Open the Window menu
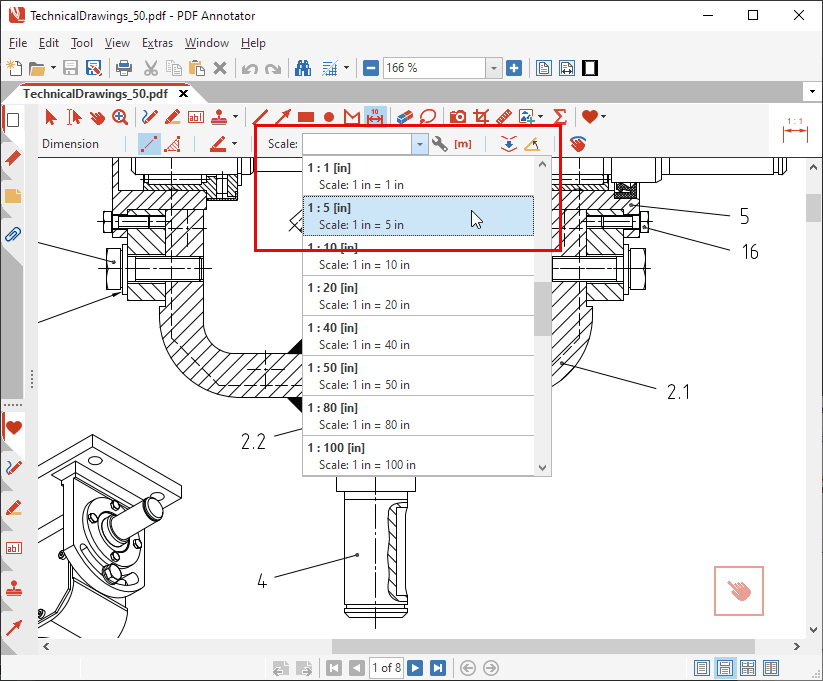This screenshot has width=823, height=681. coord(207,43)
